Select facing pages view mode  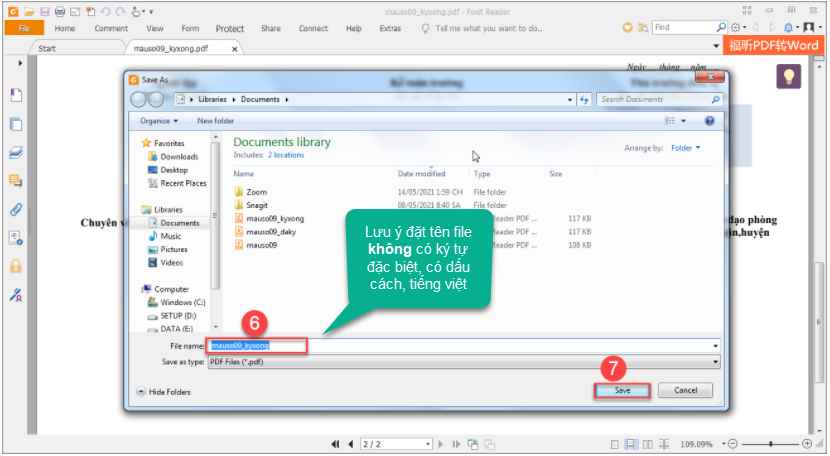pyautogui.click(x=647, y=444)
